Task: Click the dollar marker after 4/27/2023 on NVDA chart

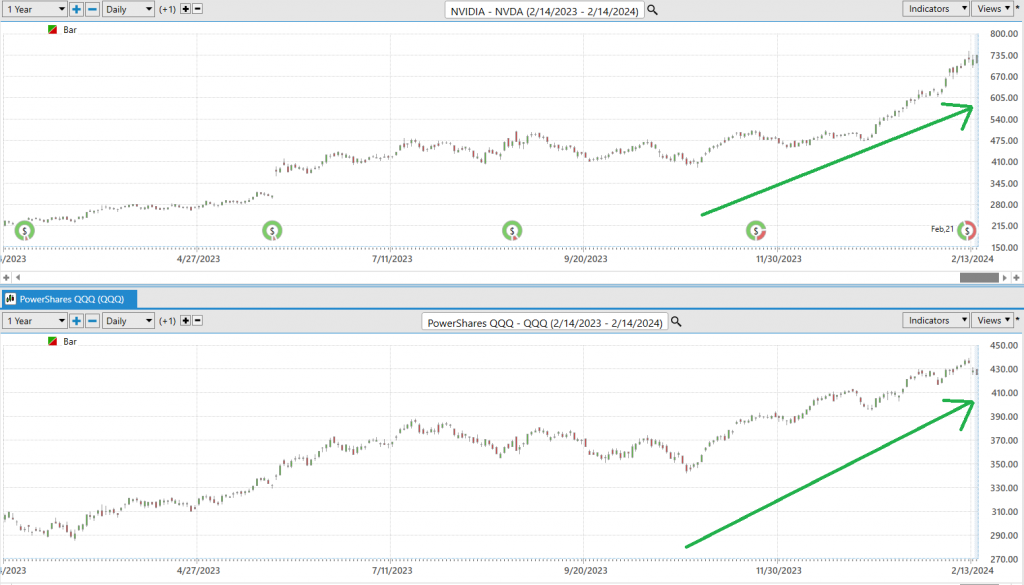Action: (x=272, y=230)
